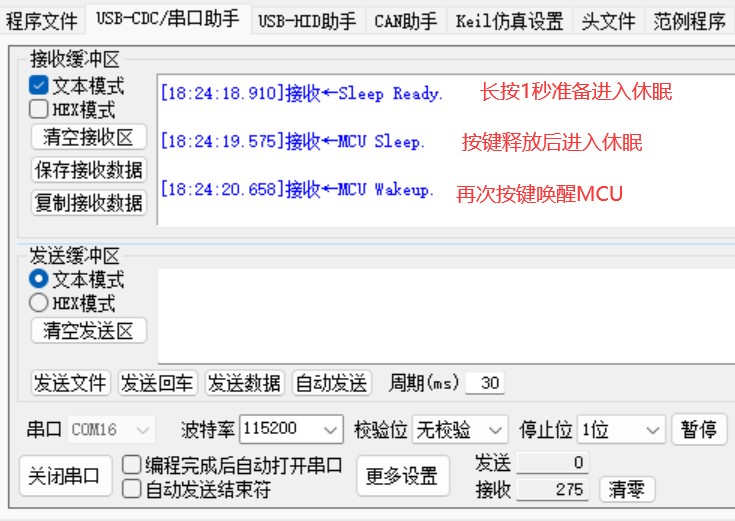Click 复制接收数据 button
735x521 pixels.
pyautogui.click(x=89, y=203)
